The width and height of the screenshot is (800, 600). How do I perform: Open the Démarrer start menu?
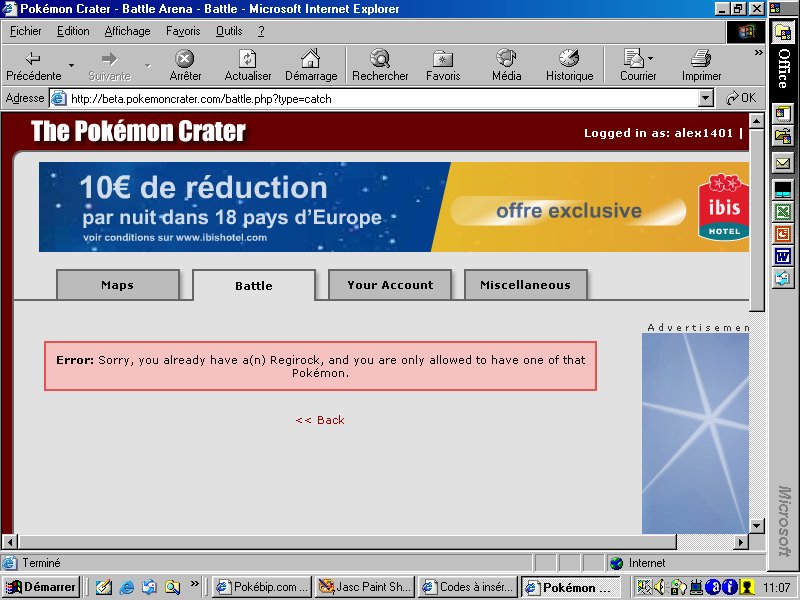pyautogui.click(x=41, y=587)
